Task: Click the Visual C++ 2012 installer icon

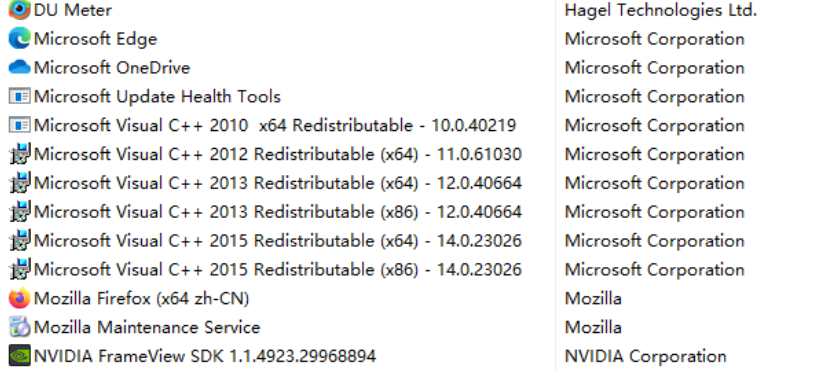Action: 19,154
